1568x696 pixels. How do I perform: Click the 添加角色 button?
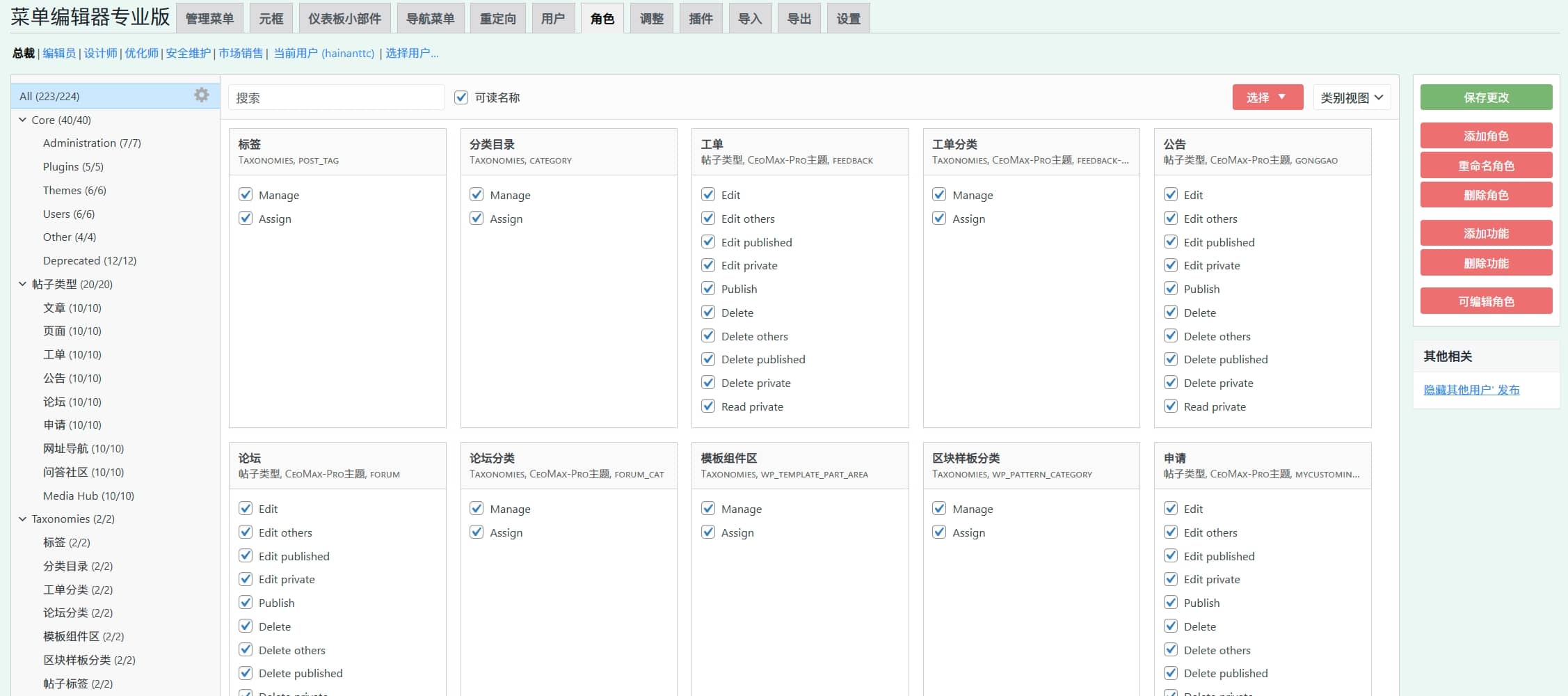(1486, 136)
